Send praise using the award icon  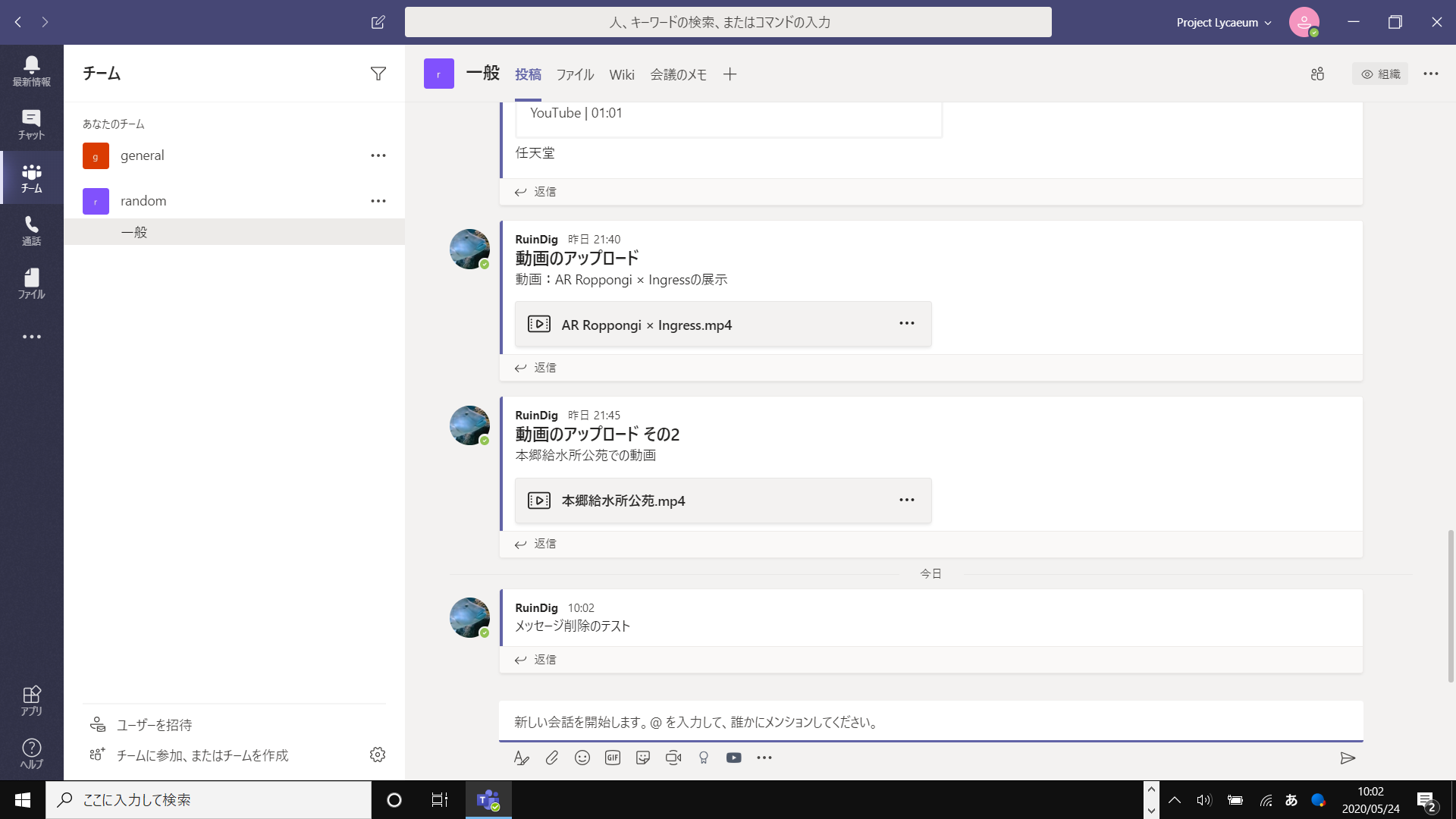pos(704,758)
